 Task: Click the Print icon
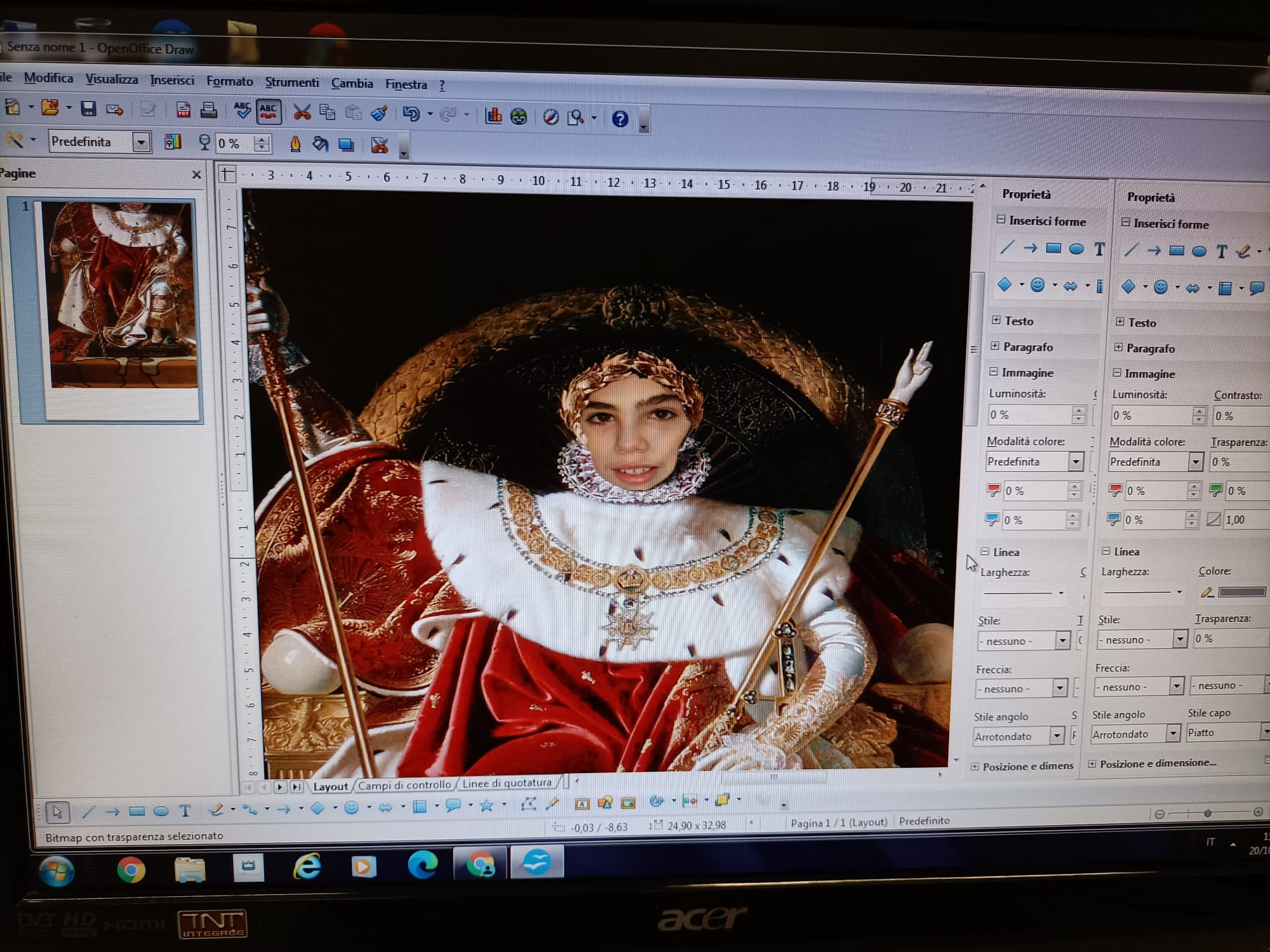pyautogui.click(x=209, y=110)
